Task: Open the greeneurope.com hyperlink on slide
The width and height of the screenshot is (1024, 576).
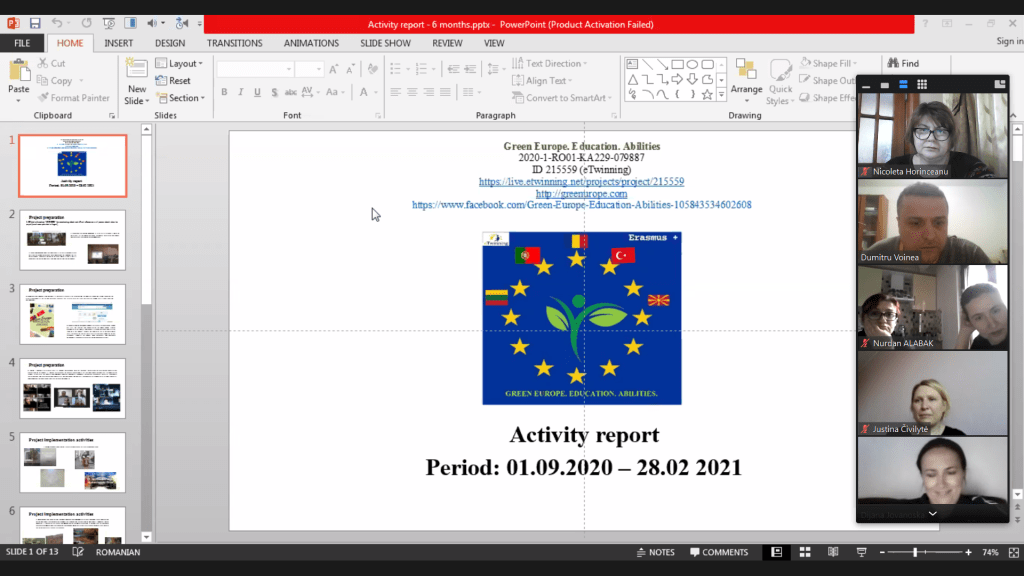Action: pos(581,193)
